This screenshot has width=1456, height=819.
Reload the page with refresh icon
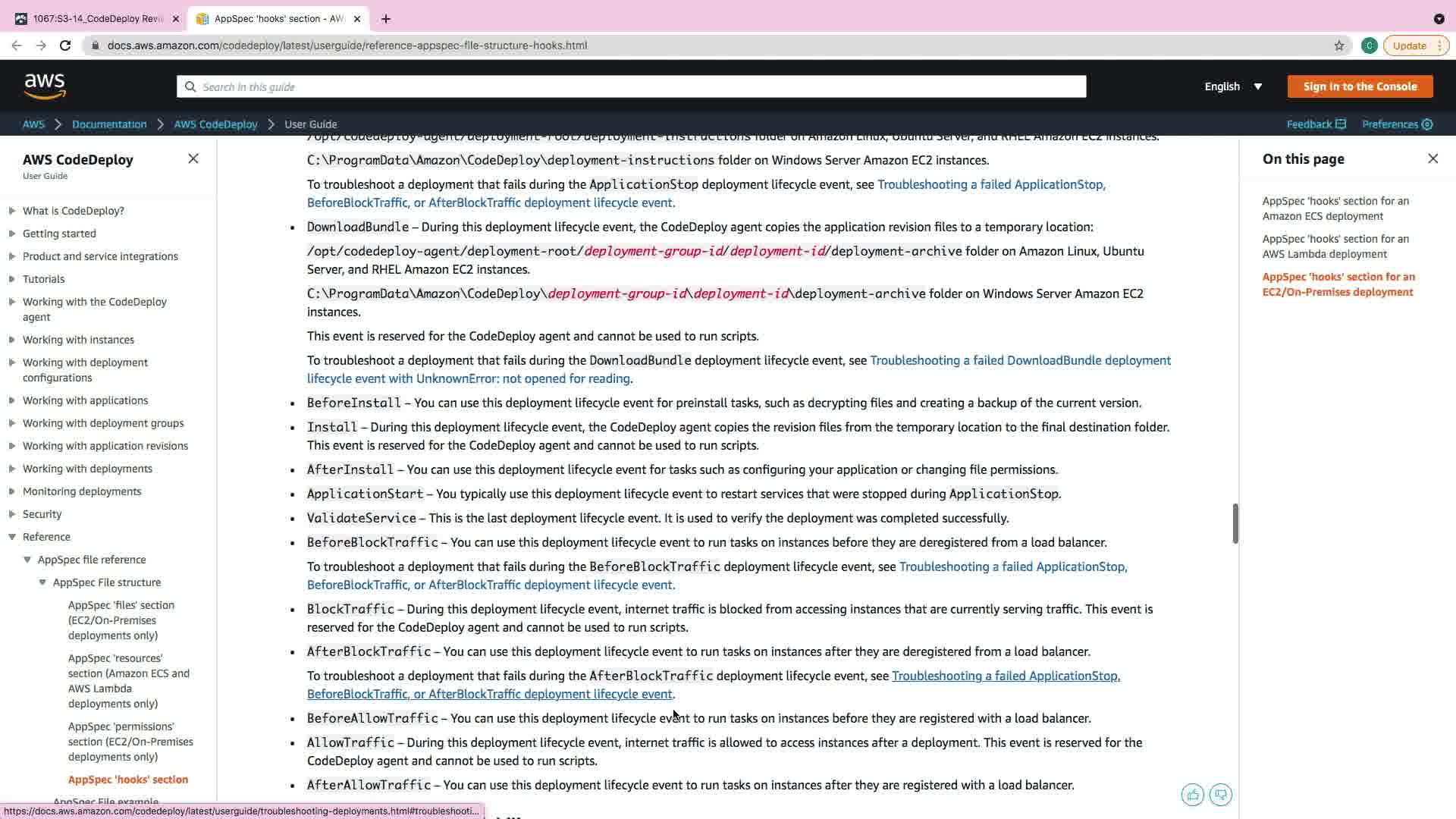(65, 45)
